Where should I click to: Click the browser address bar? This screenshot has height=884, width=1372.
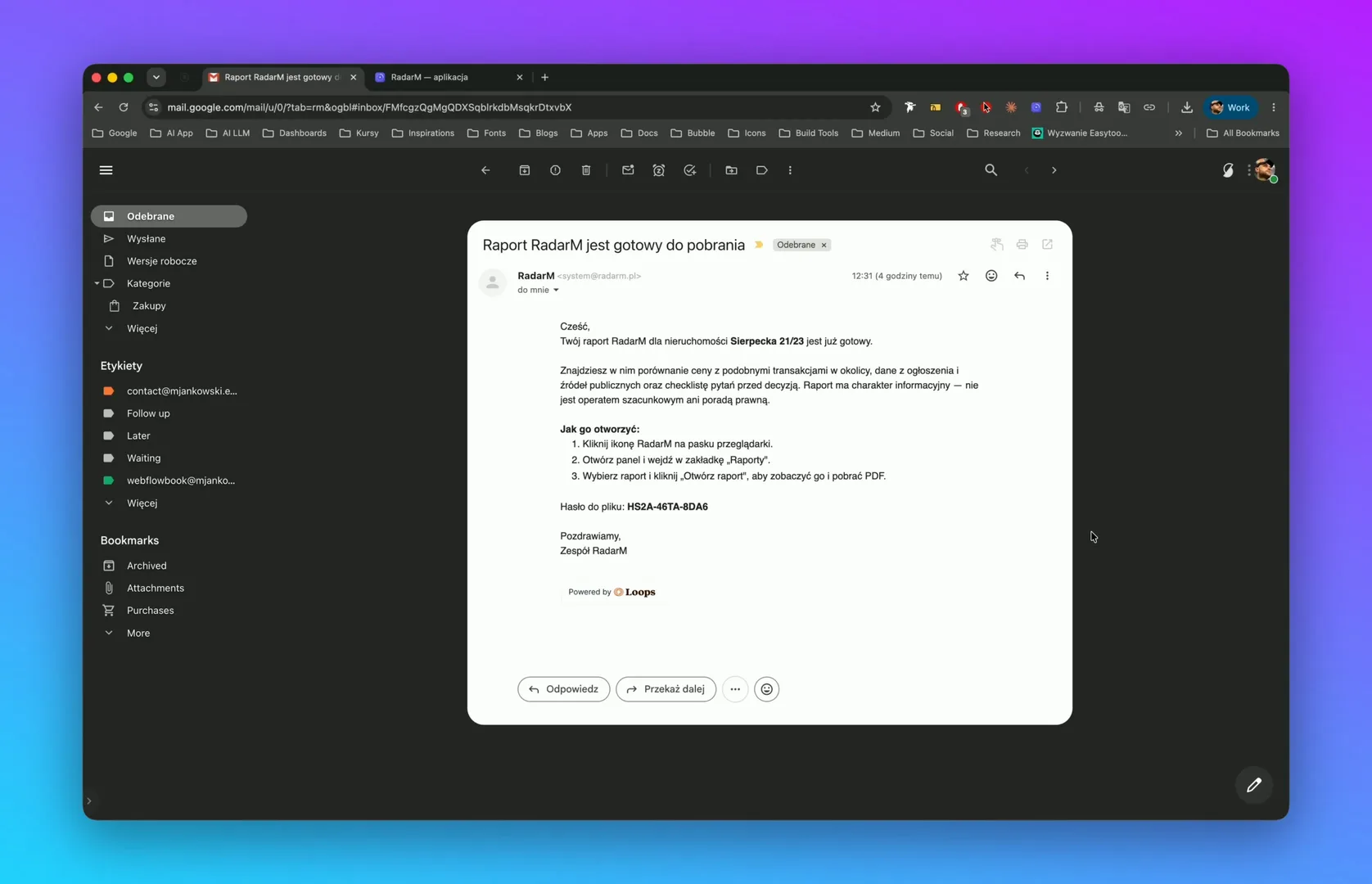tap(516, 107)
